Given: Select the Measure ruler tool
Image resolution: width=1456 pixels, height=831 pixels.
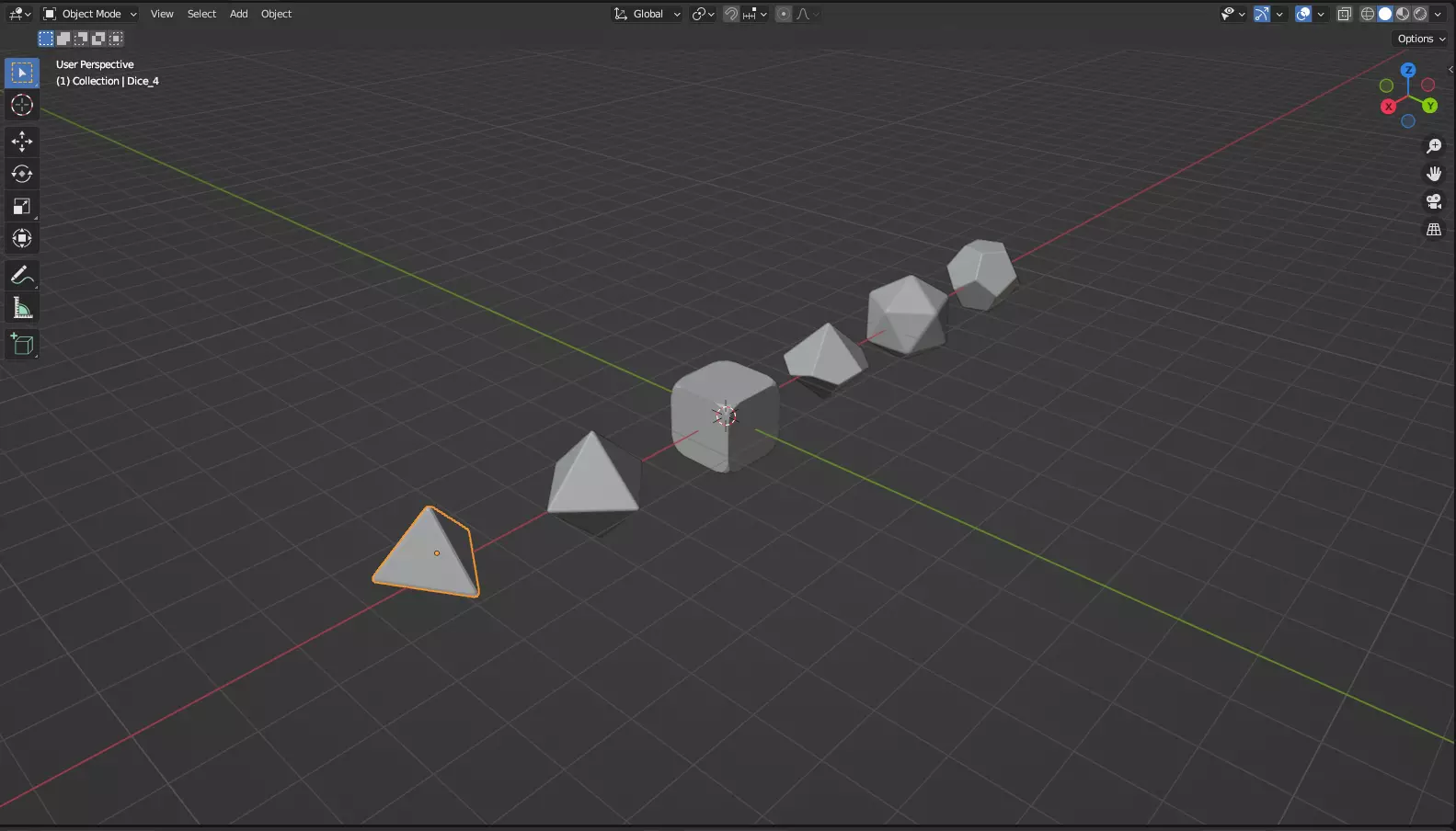Looking at the screenshot, I should coord(22,308).
